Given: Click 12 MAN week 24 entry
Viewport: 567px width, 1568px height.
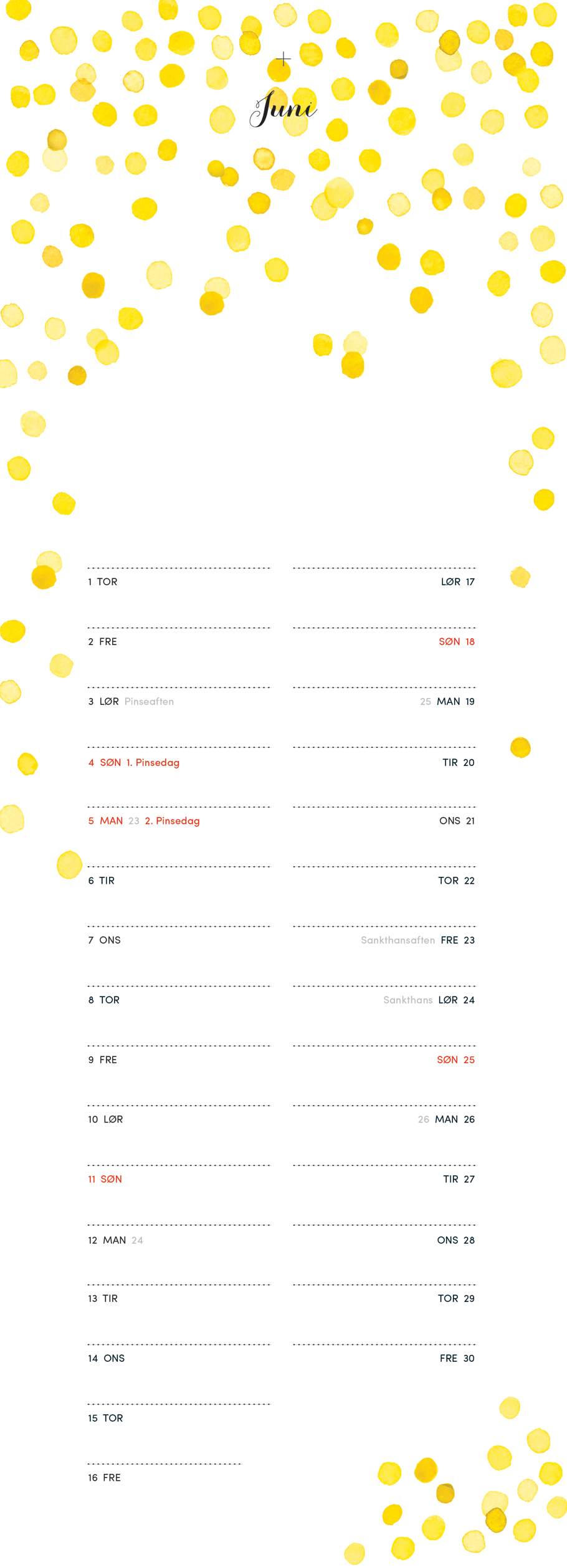Looking at the screenshot, I should click(x=115, y=1240).
